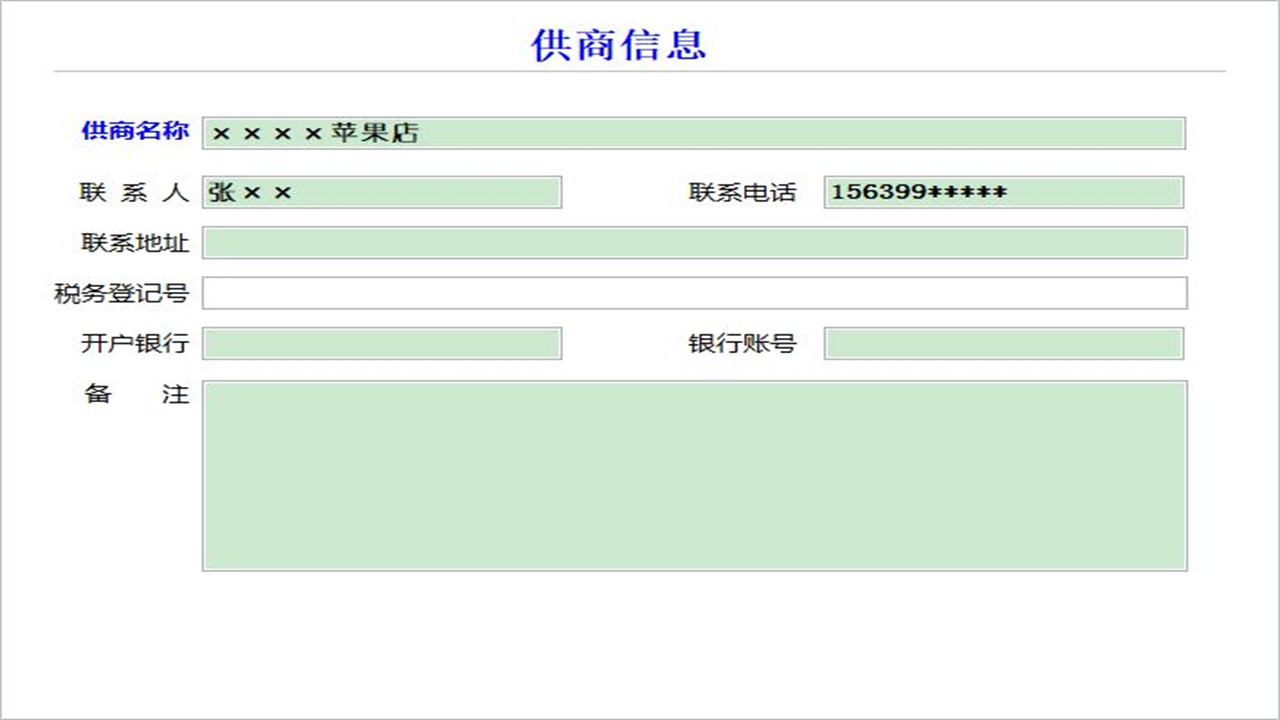The width and height of the screenshot is (1280, 720).
Task: Select the phone number 156399*****
Action: point(906,191)
